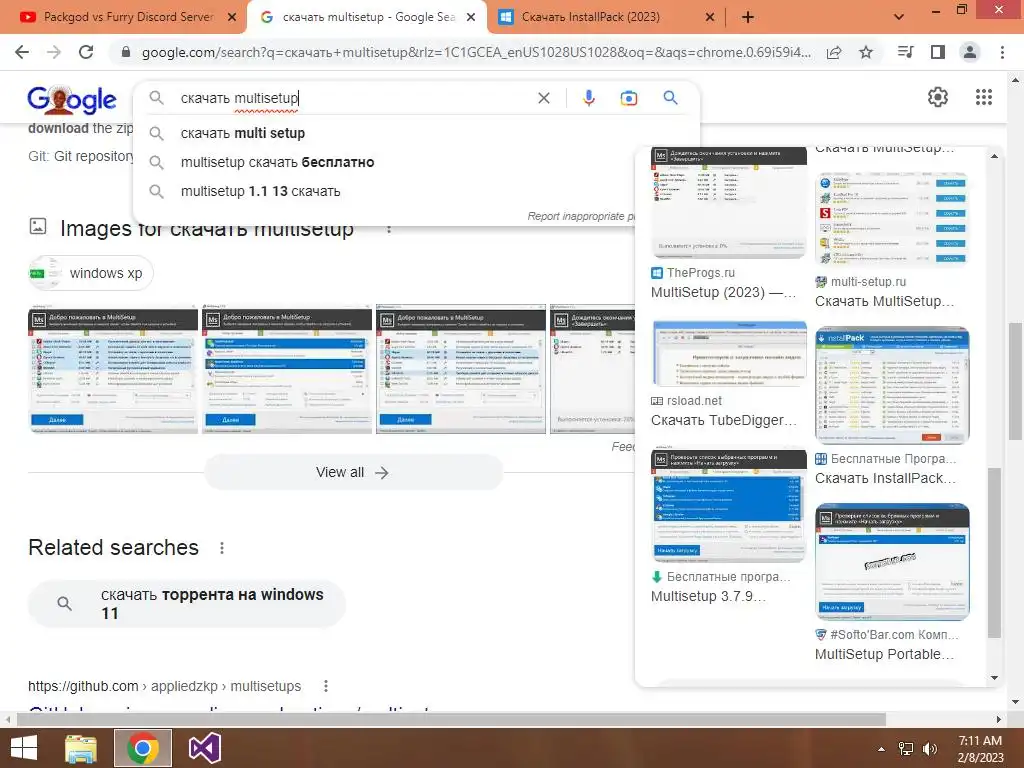Open the media control icon in toolbar

(906, 52)
